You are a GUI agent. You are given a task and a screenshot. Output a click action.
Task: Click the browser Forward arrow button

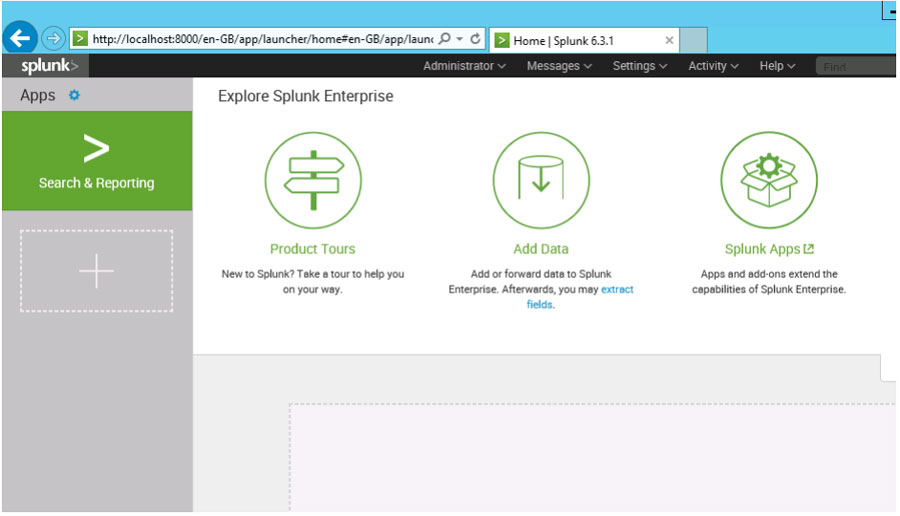(54, 39)
